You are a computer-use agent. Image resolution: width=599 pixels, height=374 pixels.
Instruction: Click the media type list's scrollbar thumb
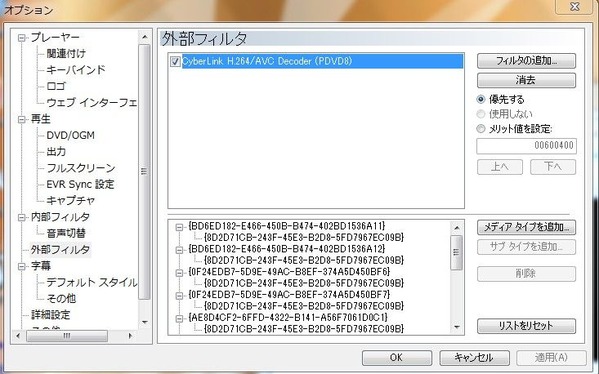457,253
